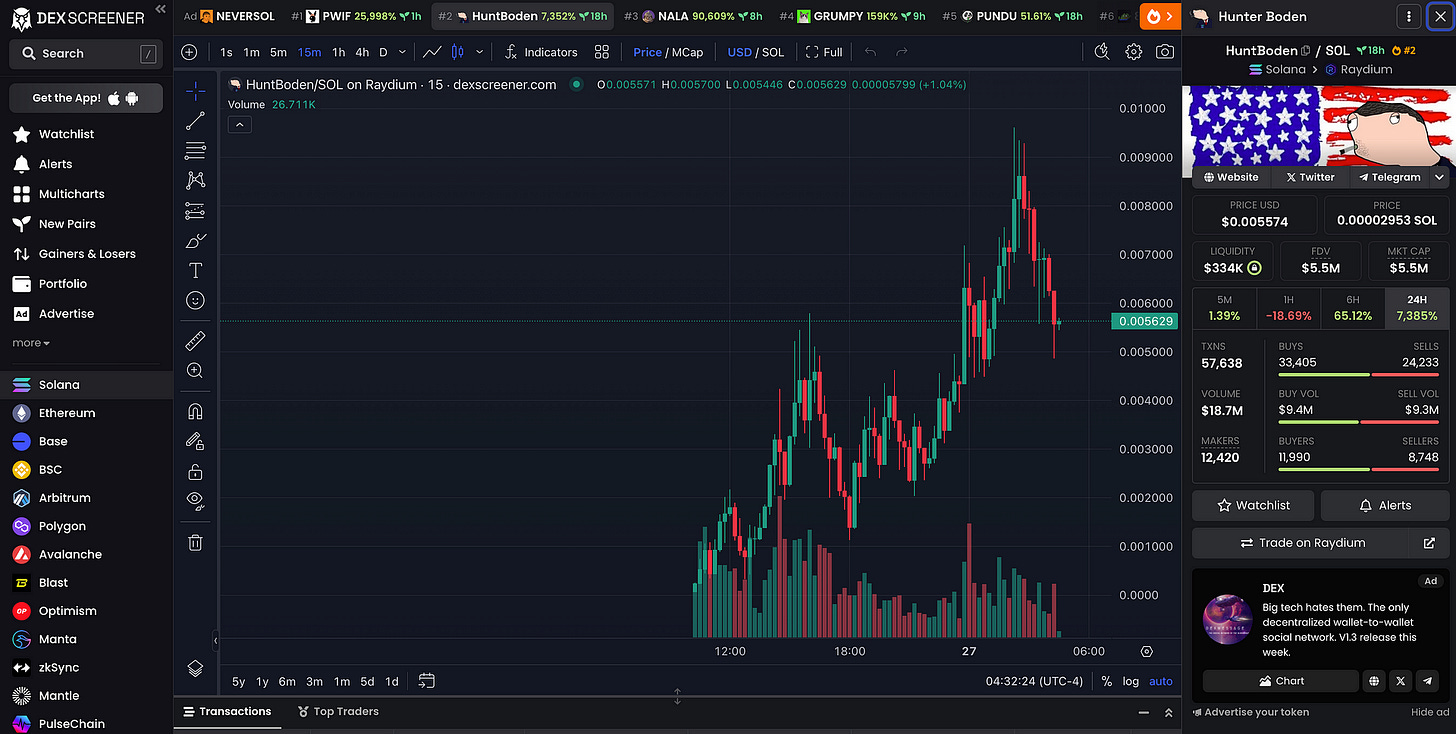Remove drawings with the trash icon
The width and height of the screenshot is (1456, 734).
pyautogui.click(x=195, y=542)
